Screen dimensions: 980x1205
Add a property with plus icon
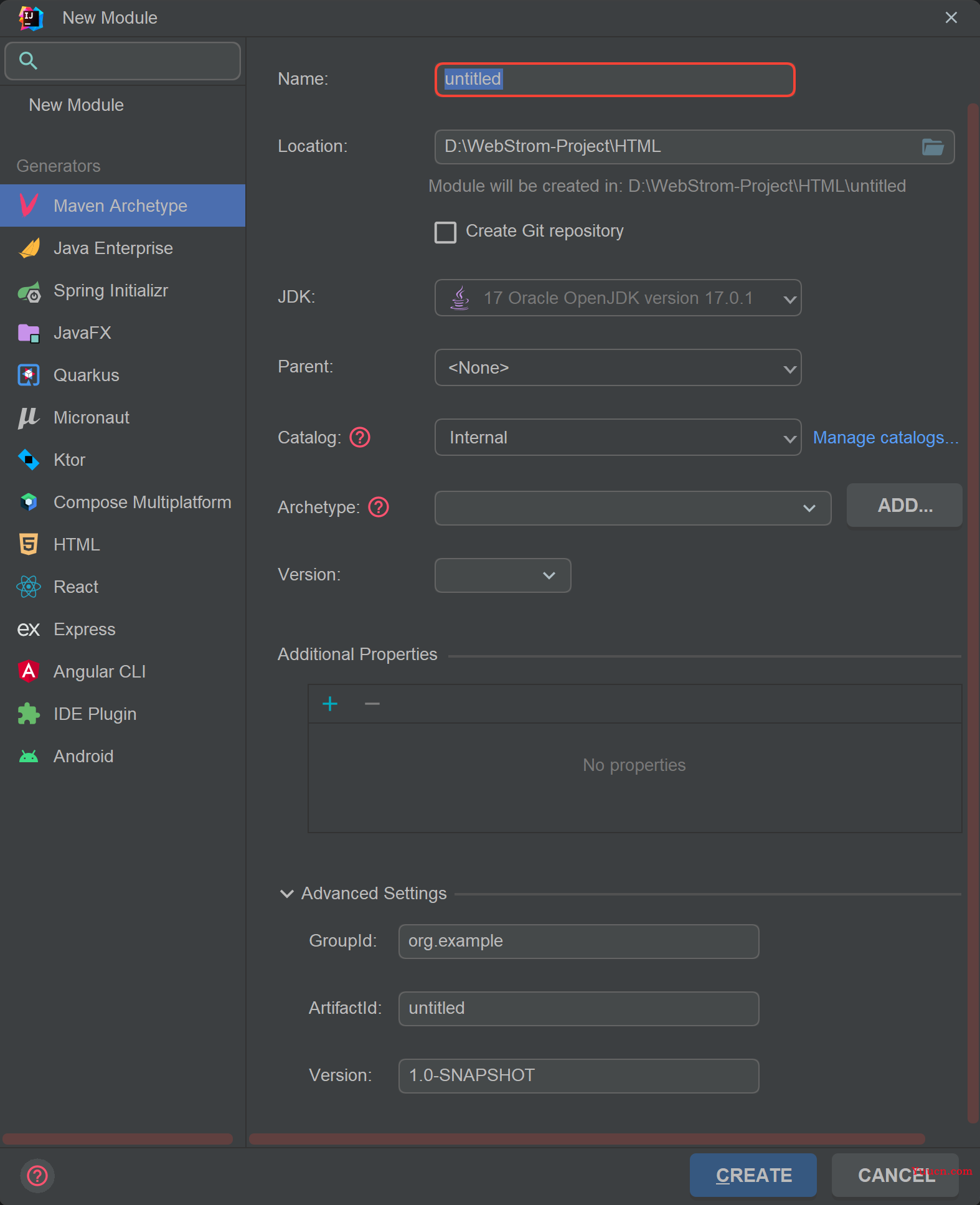(x=330, y=704)
